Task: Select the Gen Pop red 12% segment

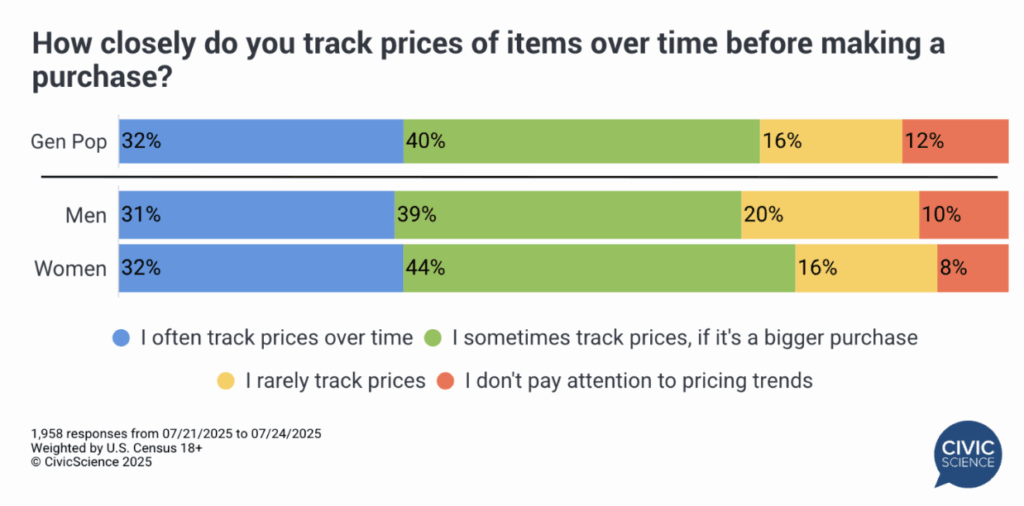Action: (954, 141)
